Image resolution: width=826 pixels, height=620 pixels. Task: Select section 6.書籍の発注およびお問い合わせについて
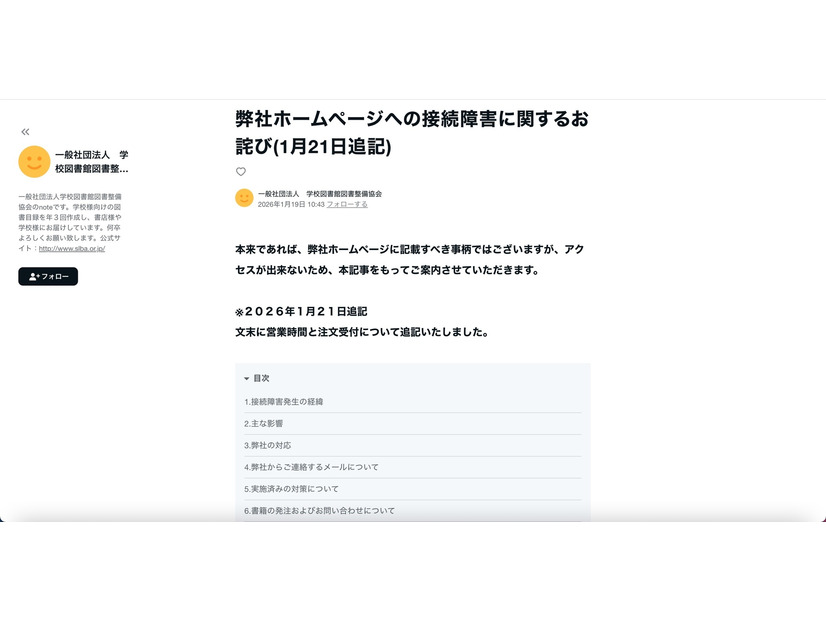pyautogui.click(x=320, y=510)
